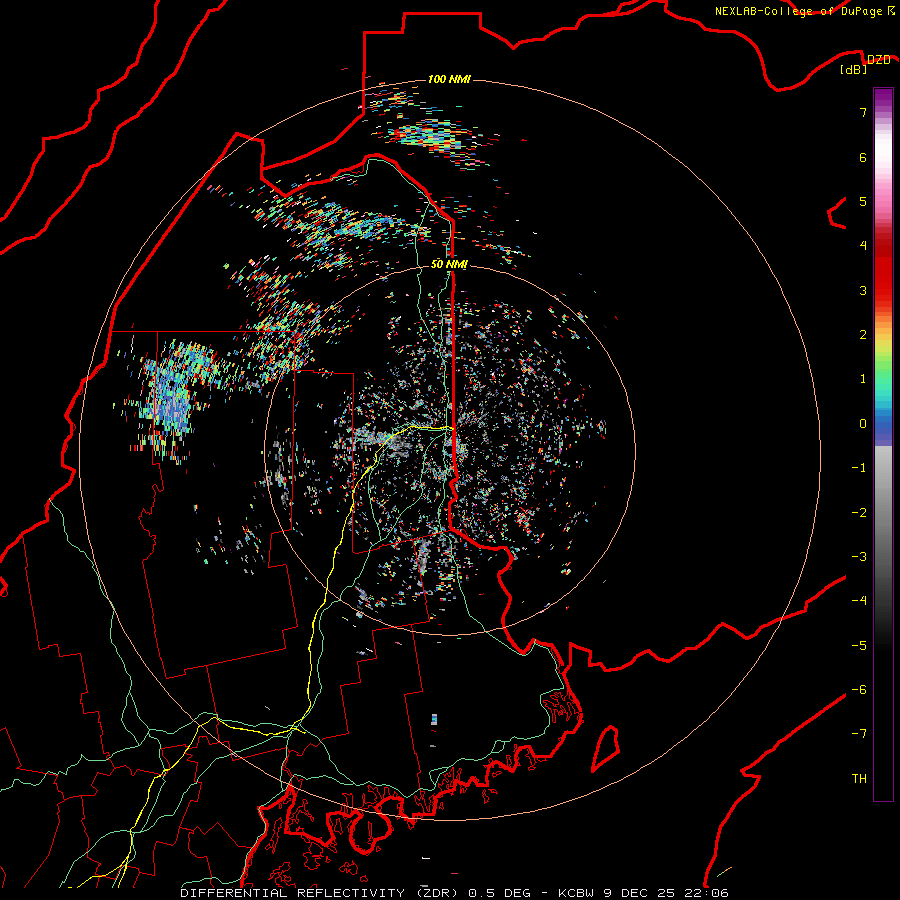Select the -7 value on the color scale
Image resolution: width=900 pixels, height=900 pixels.
pos(859,734)
